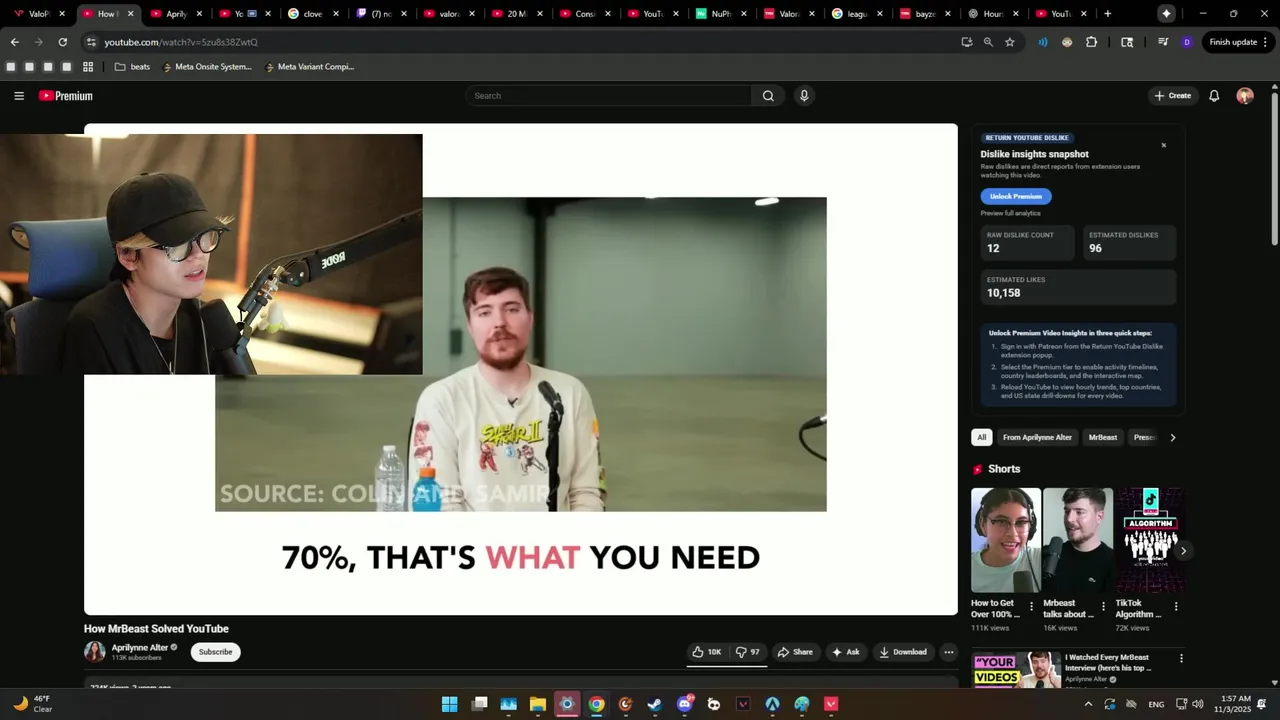This screenshot has height=720, width=1280.
Task: Open the account avatar menu
Action: point(1245,96)
